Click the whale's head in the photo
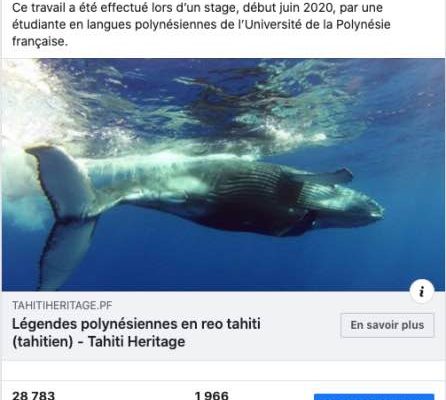Image resolution: width=446 pixels, height=400 pixels. point(353,203)
